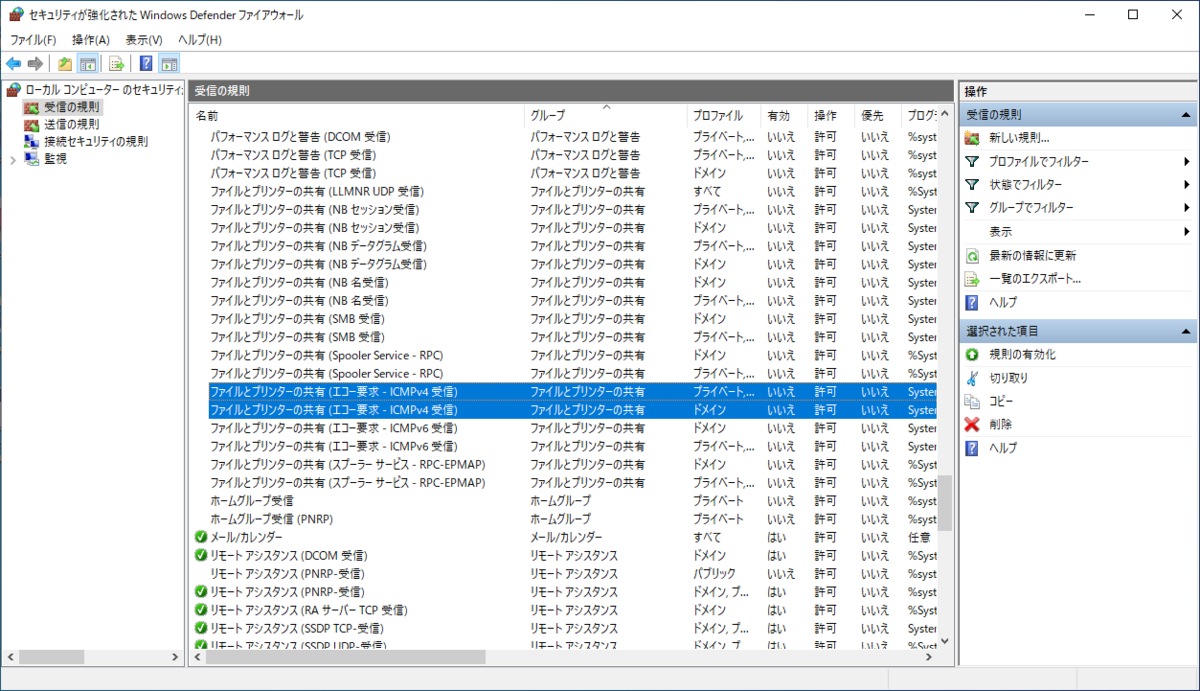
Task: Sort by the グループ column header
Action: click(606, 115)
